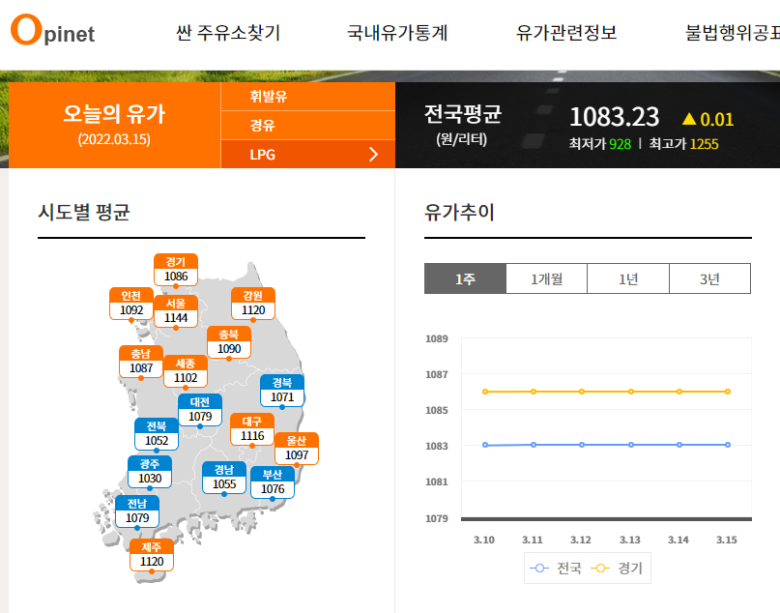Select the 제주 1120 map marker

pyautogui.click(x=151, y=555)
